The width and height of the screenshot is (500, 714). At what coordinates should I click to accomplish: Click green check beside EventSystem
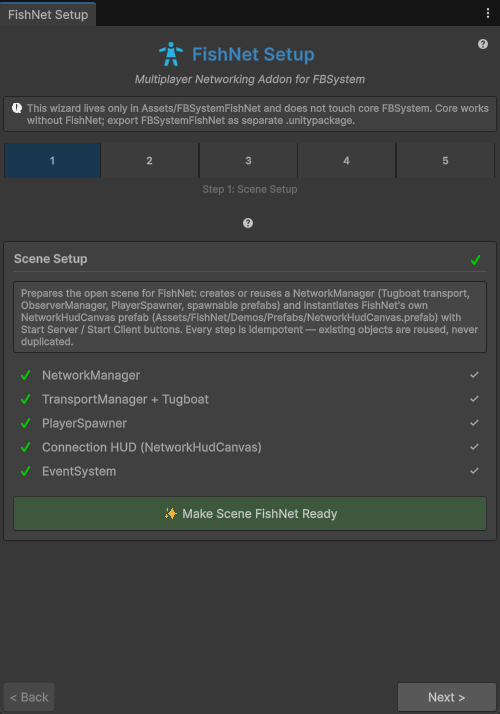pos(26,471)
